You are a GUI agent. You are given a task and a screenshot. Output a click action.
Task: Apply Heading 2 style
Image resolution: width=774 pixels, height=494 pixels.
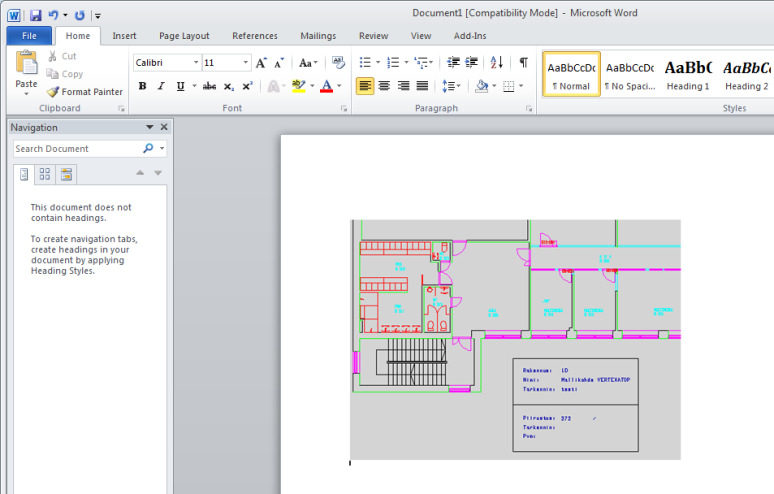[746, 74]
